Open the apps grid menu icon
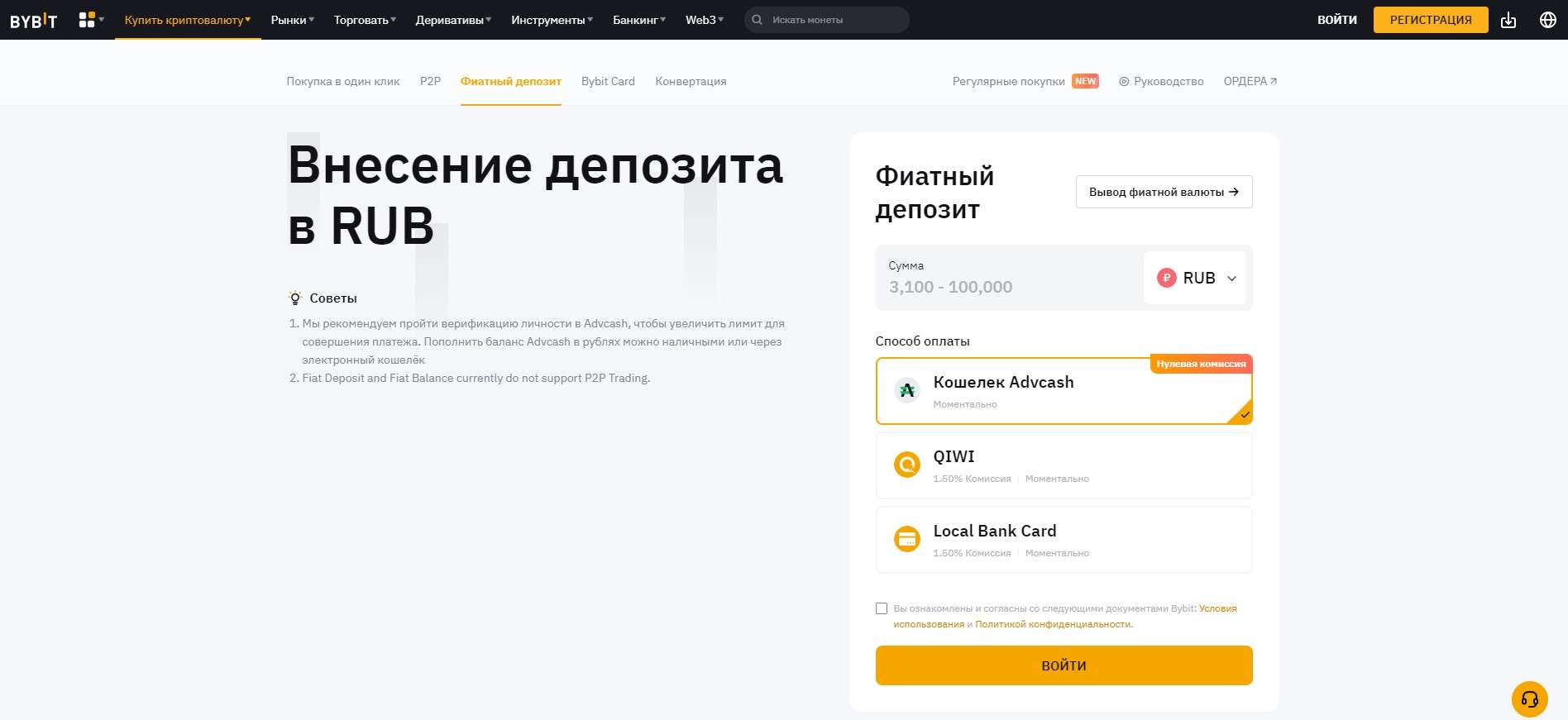This screenshot has height=720, width=1568. coord(87,20)
